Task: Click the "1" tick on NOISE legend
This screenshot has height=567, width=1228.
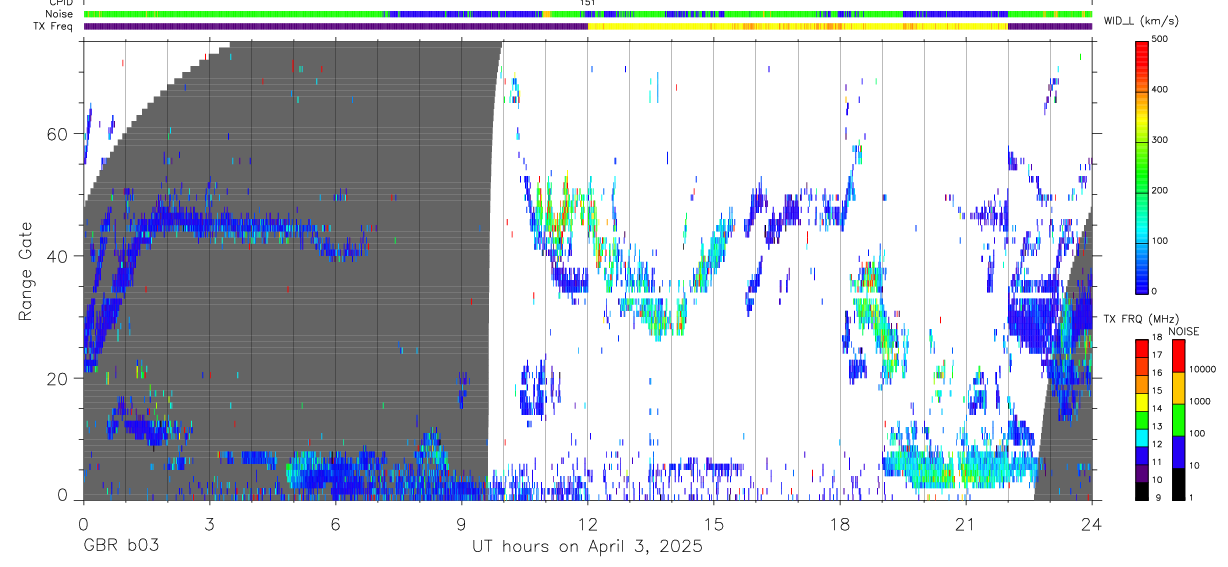Action: [x=1191, y=498]
